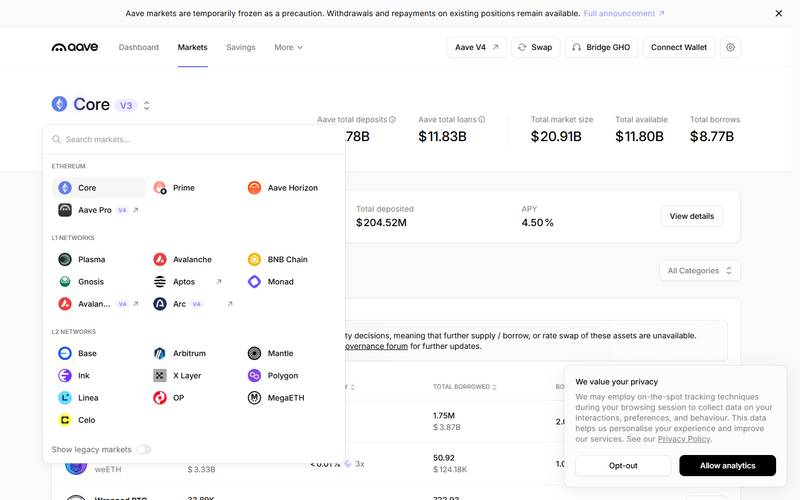This screenshot has width=800, height=500.
Task: Click the info icon beside Aave total loans
Action: click(482, 119)
